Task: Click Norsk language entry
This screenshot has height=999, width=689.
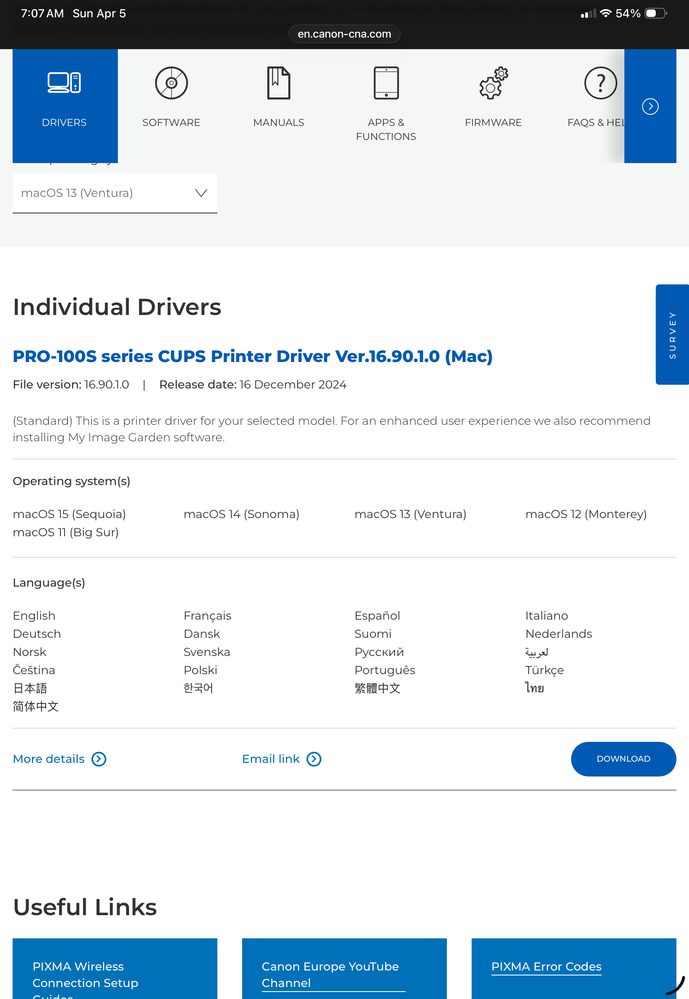Action: (x=29, y=652)
